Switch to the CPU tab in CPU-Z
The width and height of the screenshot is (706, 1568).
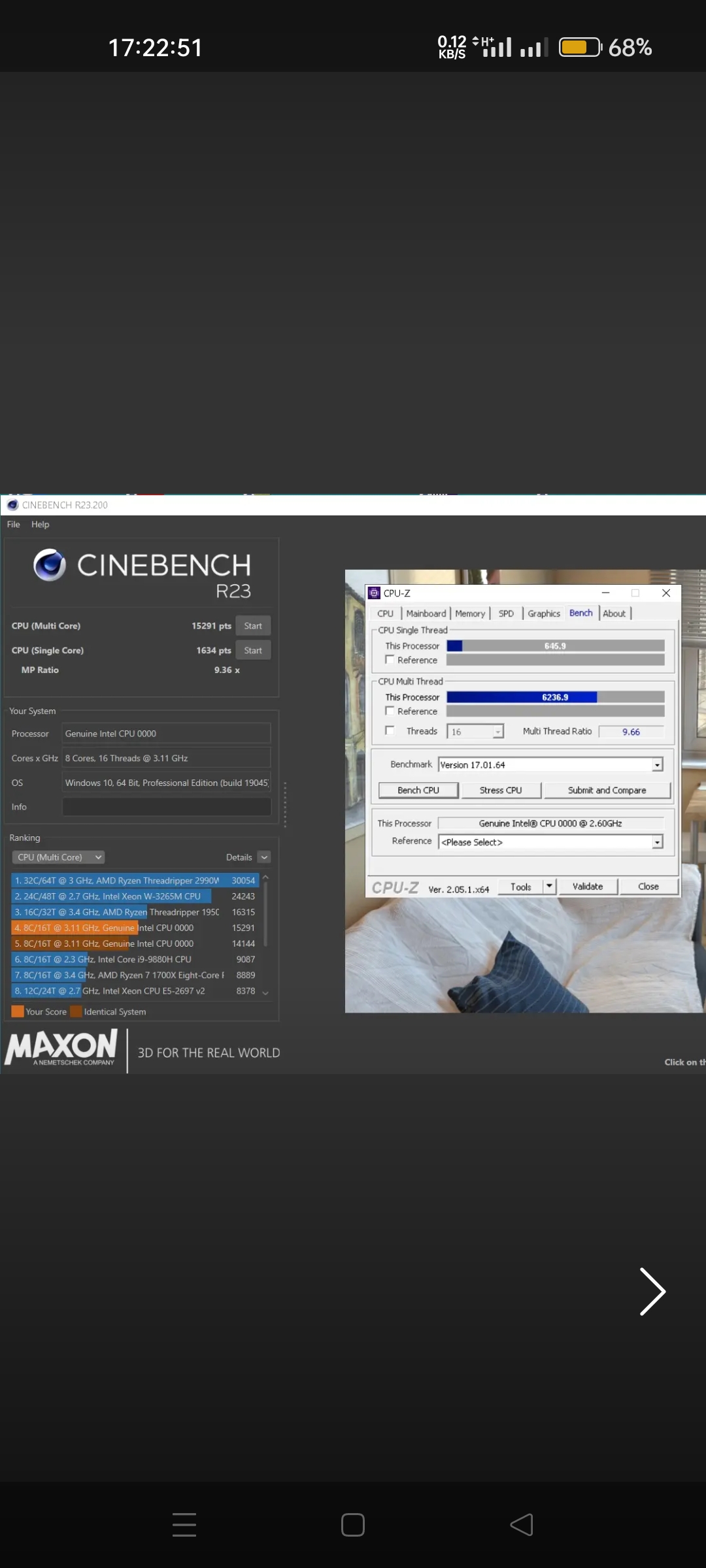click(x=385, y=613)
